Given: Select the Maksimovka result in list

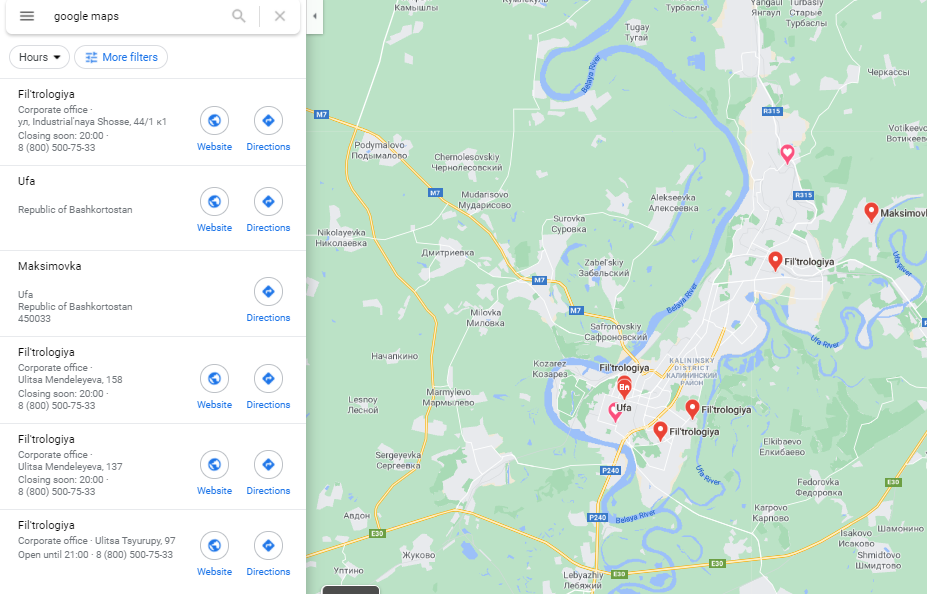Looking at the screenshot, I should (x=153, y=294).
